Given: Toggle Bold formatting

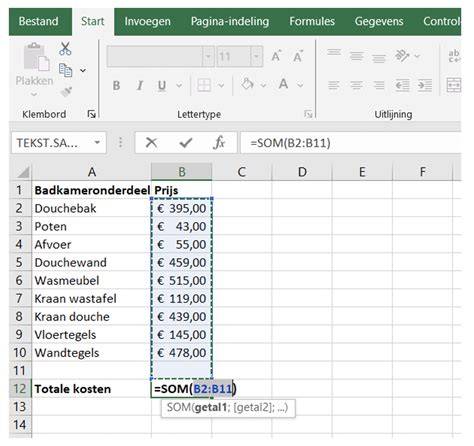Looking at the screenshot, I should click(x=116, y=86).
